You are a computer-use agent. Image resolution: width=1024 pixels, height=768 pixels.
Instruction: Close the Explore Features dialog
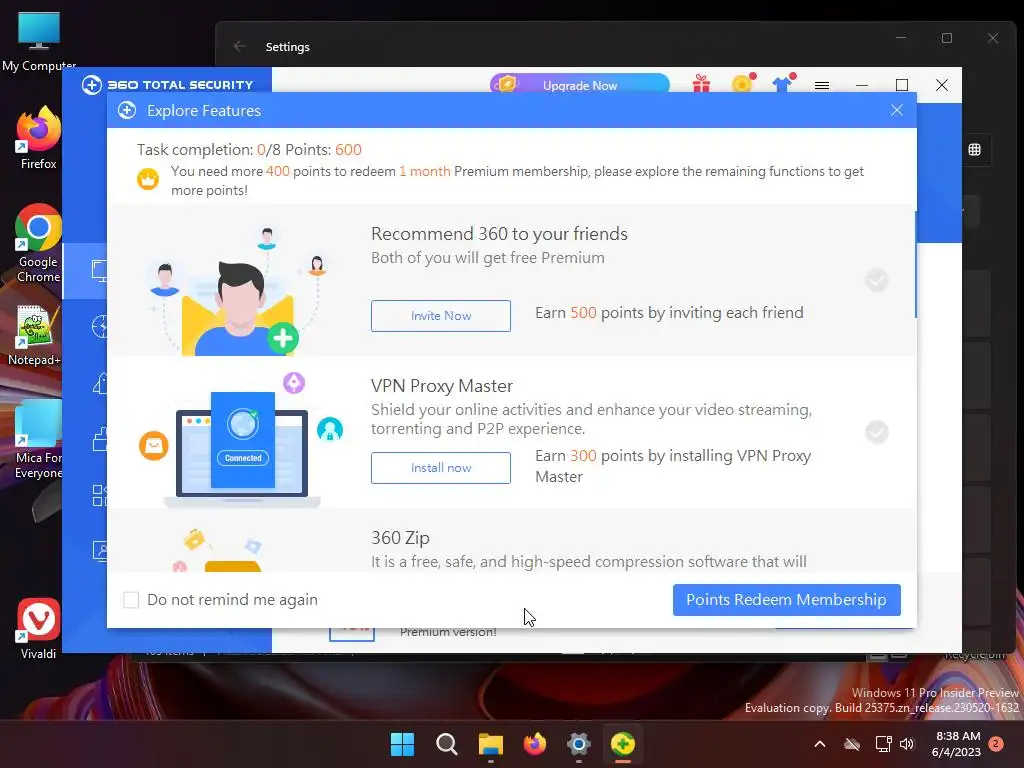(x=897, y=110)
